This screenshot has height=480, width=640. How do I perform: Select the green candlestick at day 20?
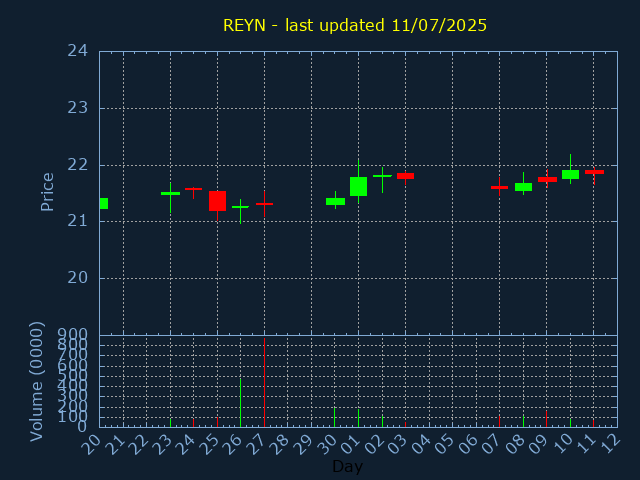104,203
